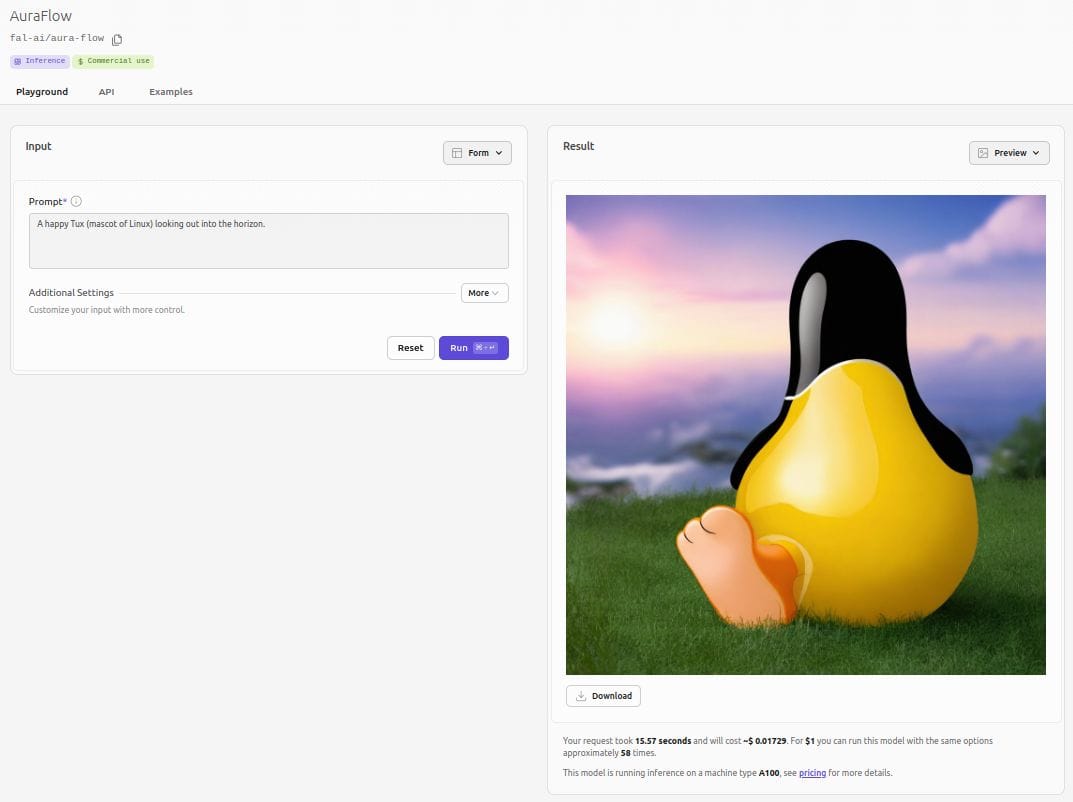This screenshot has width=1073, height=802.
Task: Select the Playground tab
Action: pyautogui.click(x=41, y=91)
